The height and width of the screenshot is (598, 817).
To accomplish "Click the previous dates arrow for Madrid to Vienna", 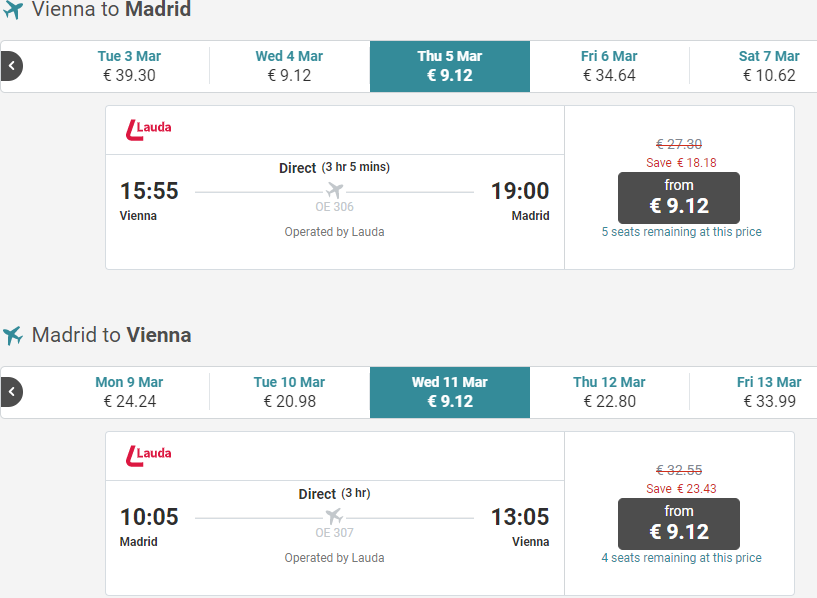I will point(11,393).
